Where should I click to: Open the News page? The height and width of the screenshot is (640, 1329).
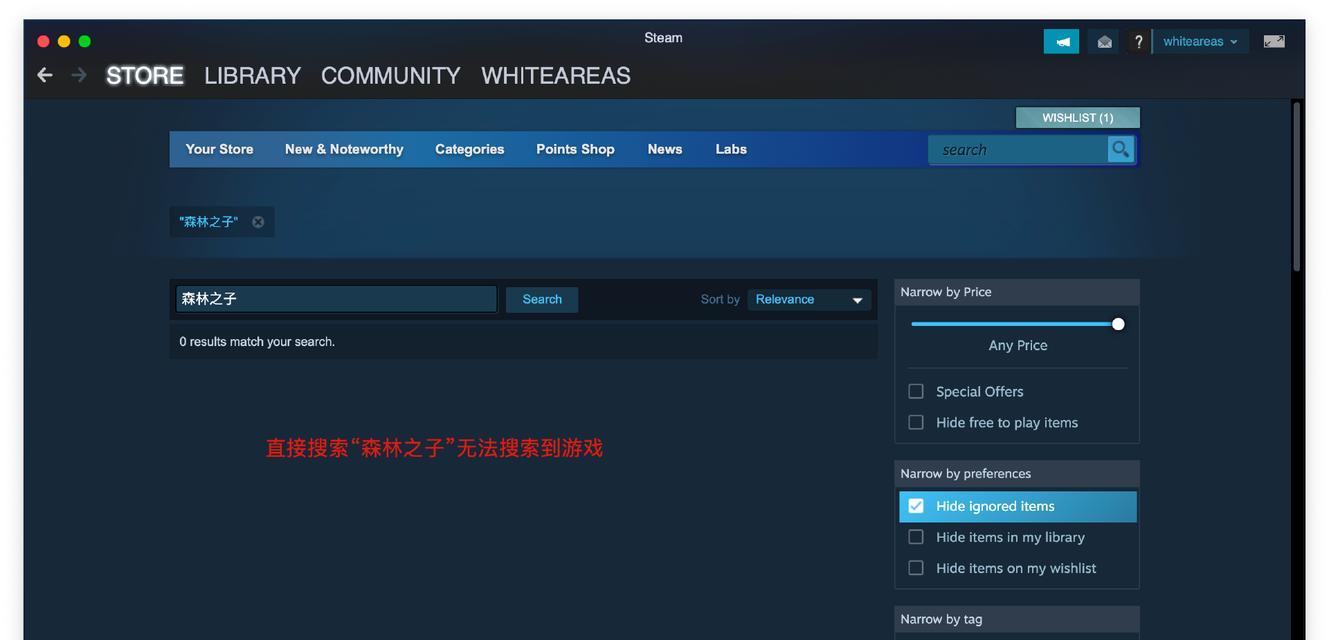[x=665, y=149]
